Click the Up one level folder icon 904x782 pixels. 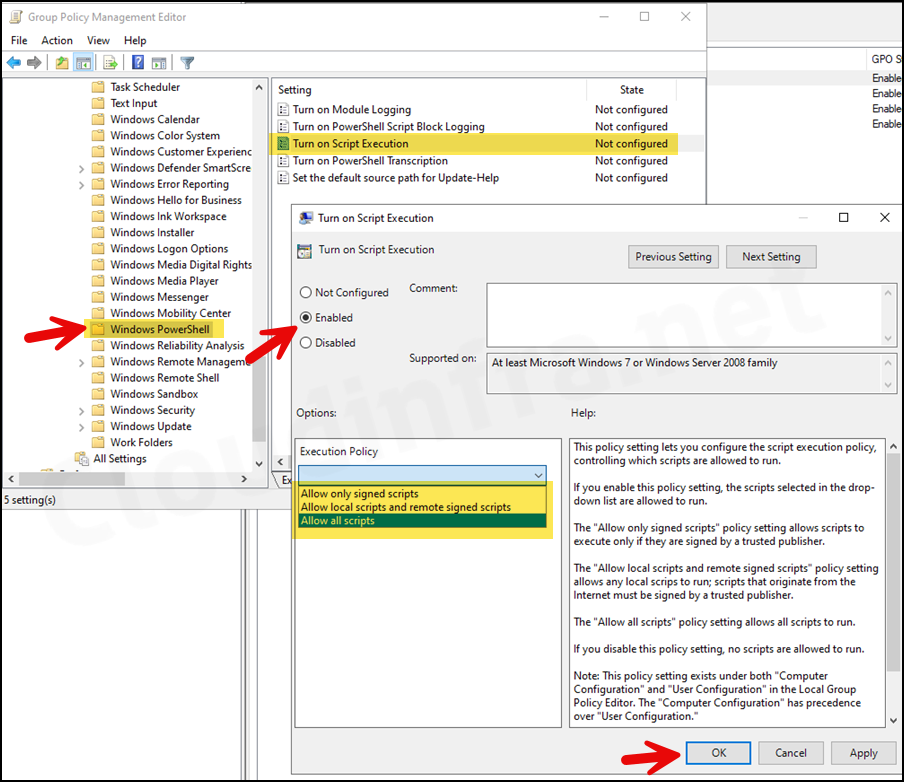62,62
